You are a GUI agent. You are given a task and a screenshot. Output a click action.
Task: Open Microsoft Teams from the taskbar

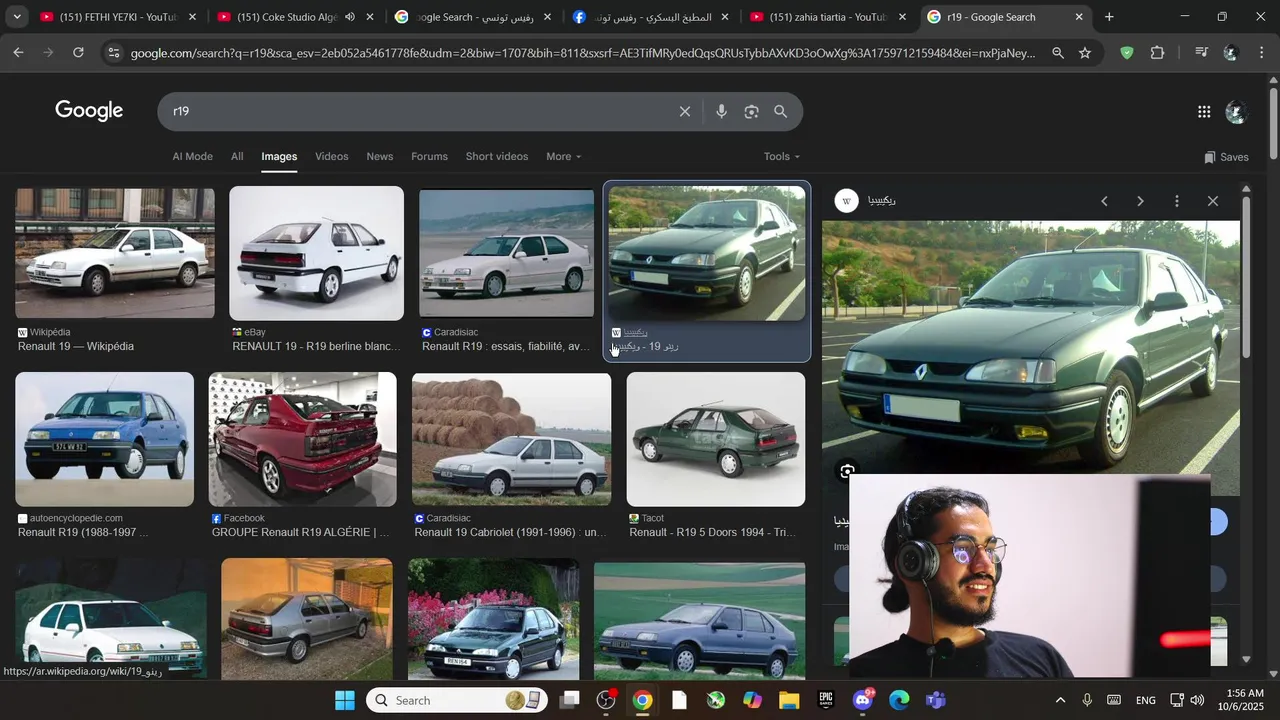[x=936, y=700]
